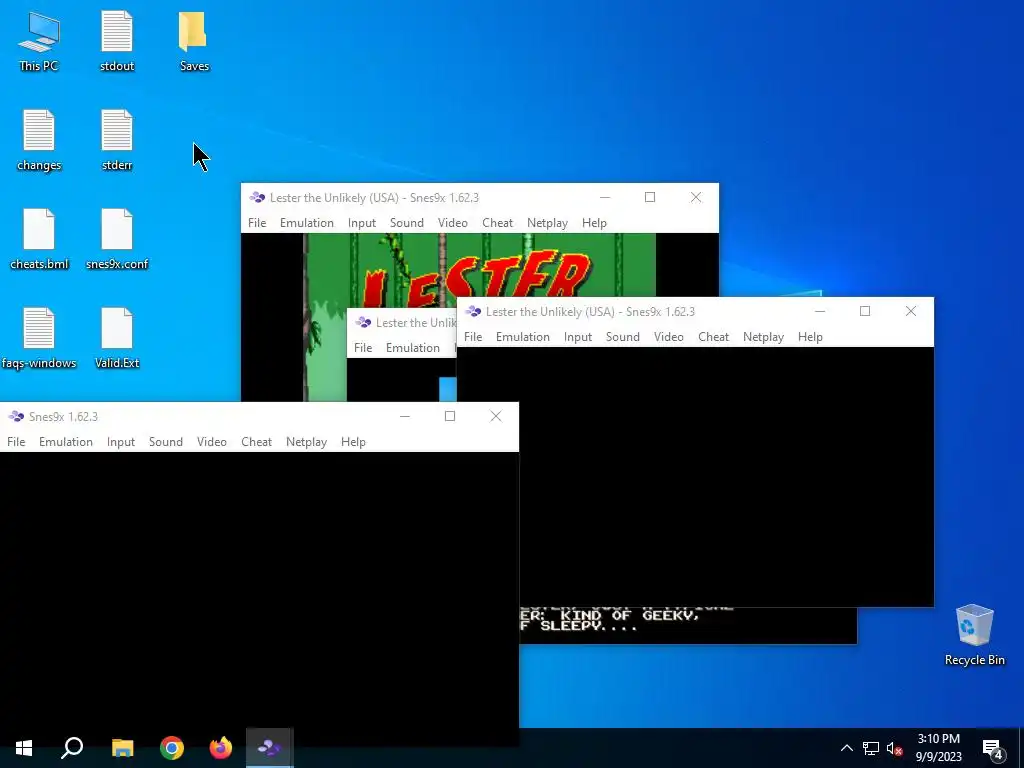Viewport: 1024px width, 768px height.
Task: Open the Saves folder icon
Action: tap(194, 42)
